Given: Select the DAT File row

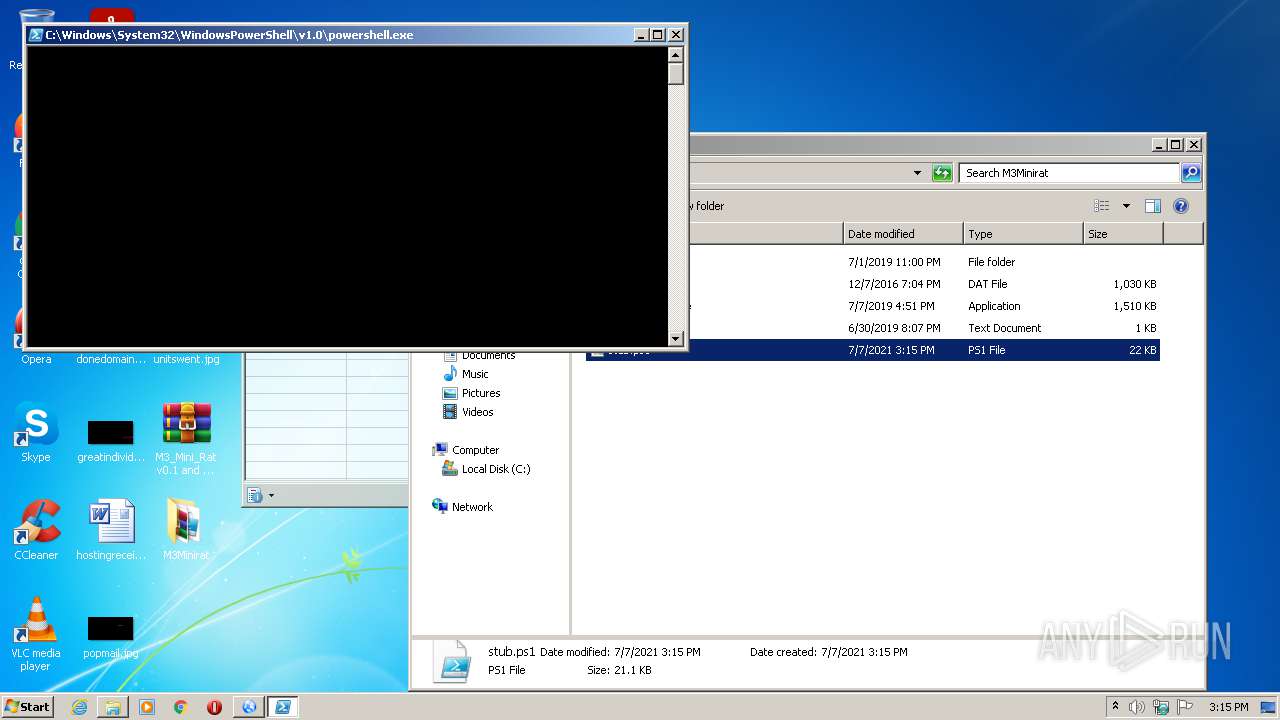Looking at the screenshot, I should point(873,284).
